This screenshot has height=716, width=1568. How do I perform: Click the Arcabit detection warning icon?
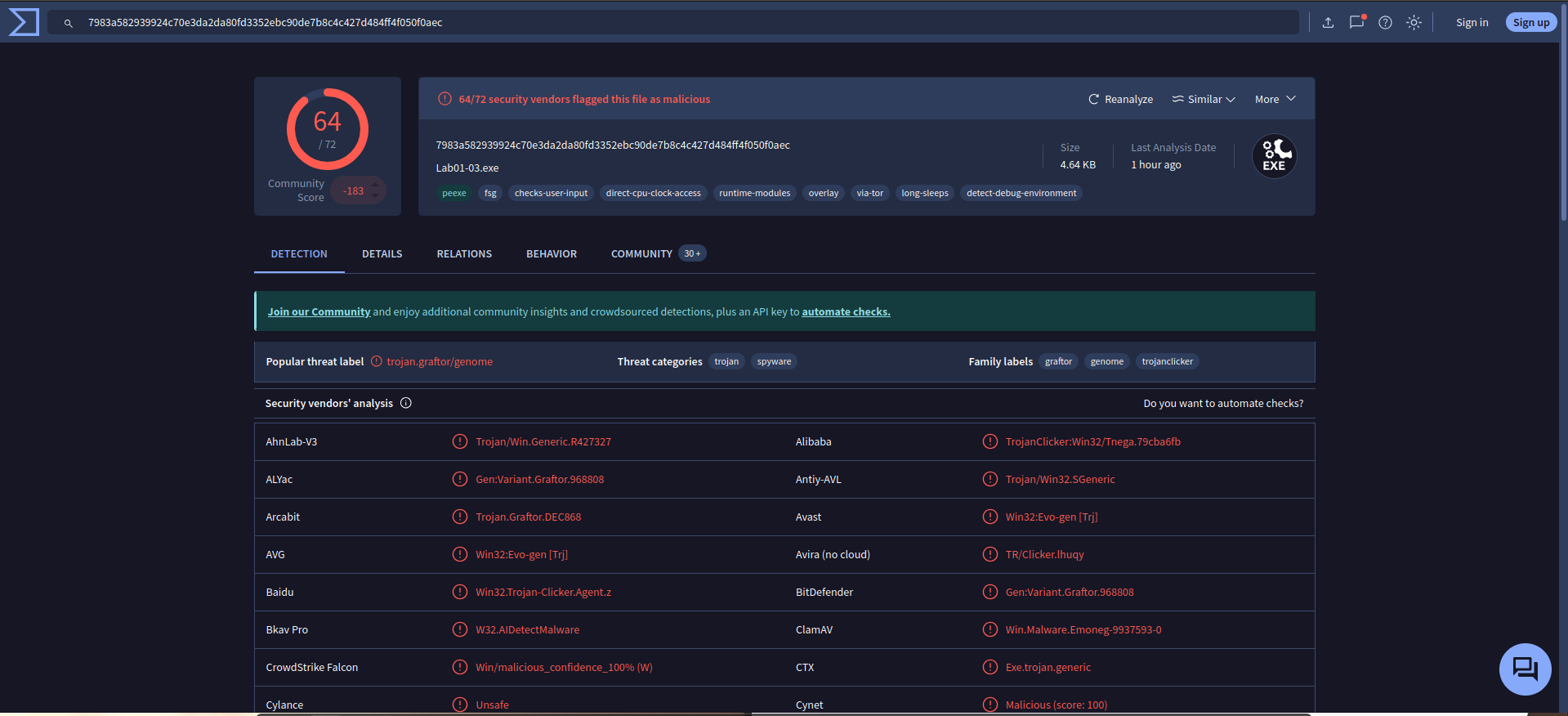pyautogui.click(x=460, y=517)
